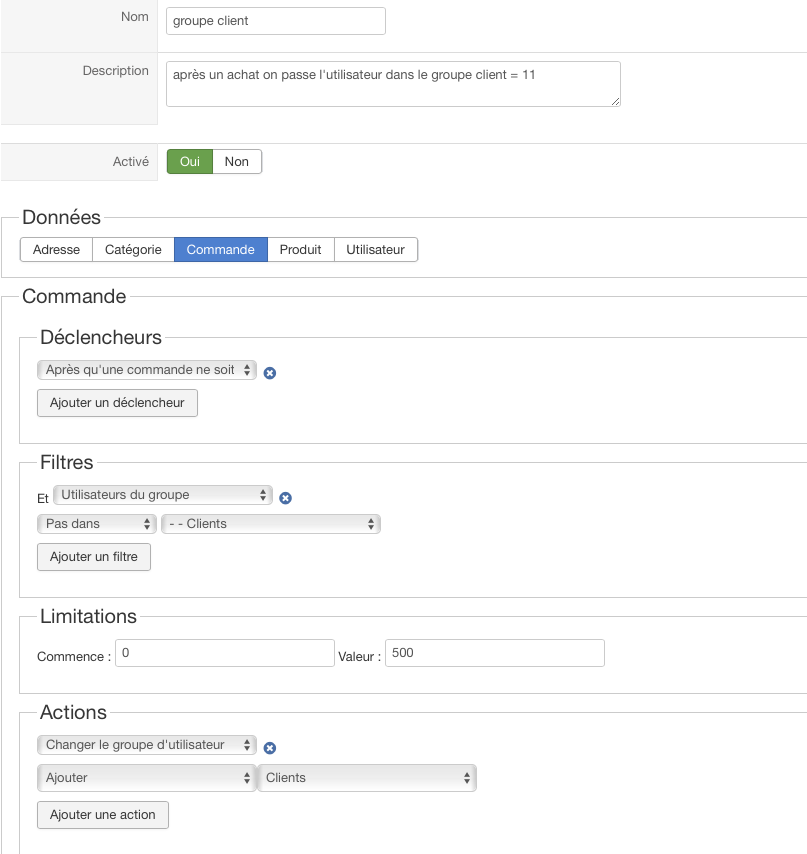This screenshot has width=807, height=854.
Task: Focus the Valeur limitation field
Action: 495,653
